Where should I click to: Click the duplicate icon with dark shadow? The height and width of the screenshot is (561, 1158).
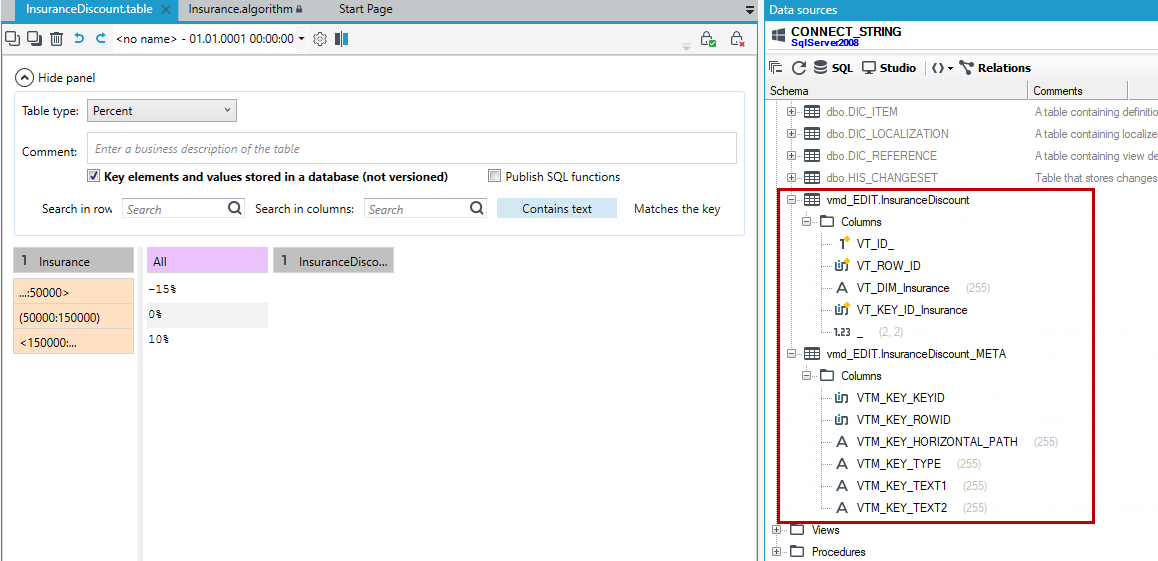coord(34,38)
